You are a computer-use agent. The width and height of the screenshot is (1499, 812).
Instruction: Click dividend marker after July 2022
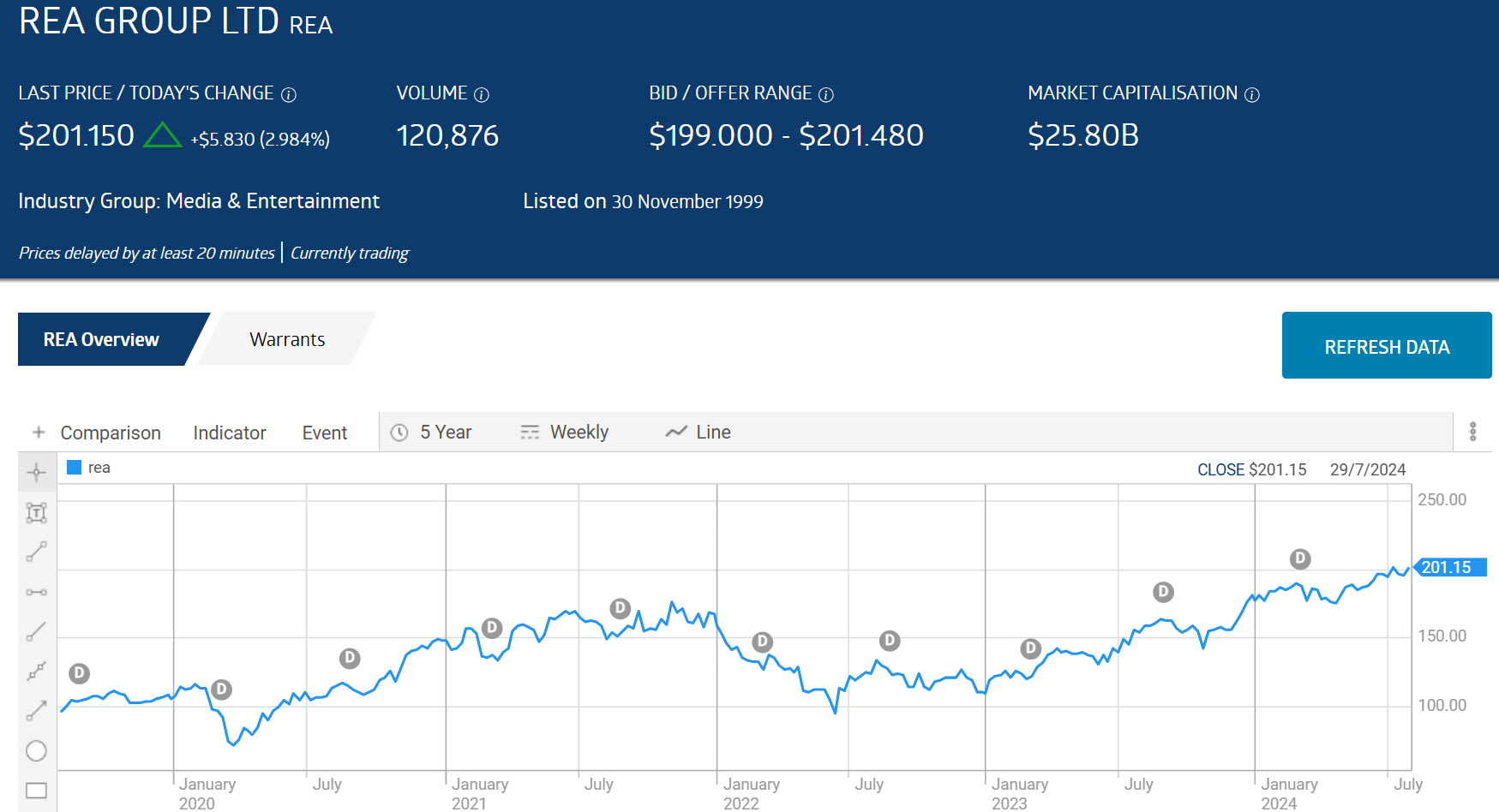point(890,641)
